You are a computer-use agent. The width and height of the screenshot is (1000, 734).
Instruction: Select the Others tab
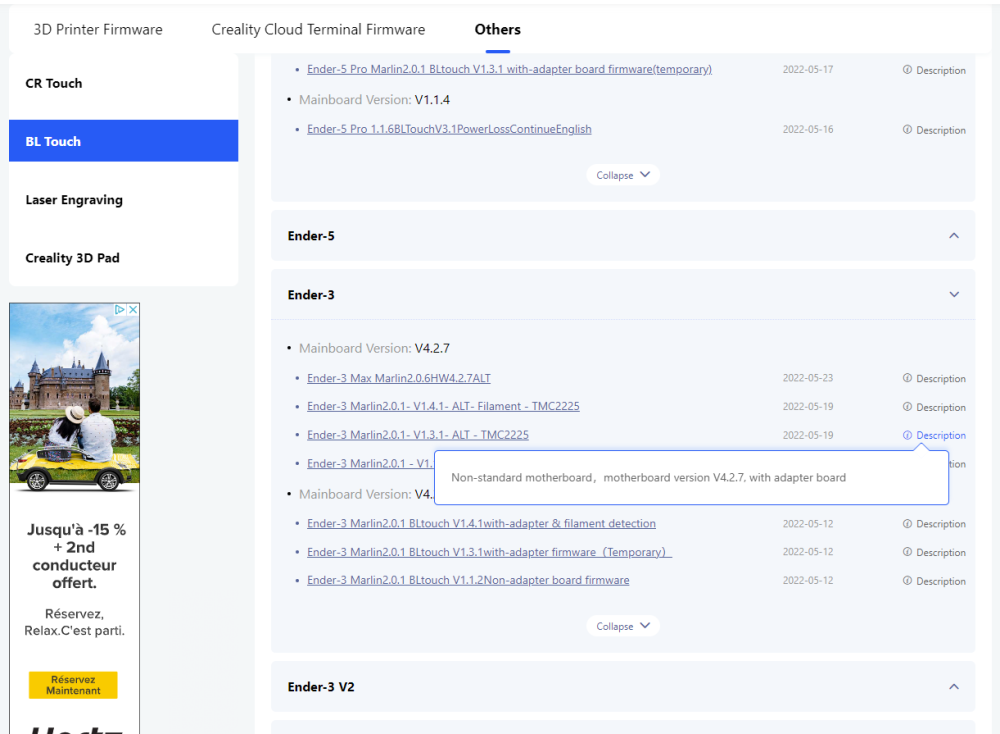tap(497, 29)
